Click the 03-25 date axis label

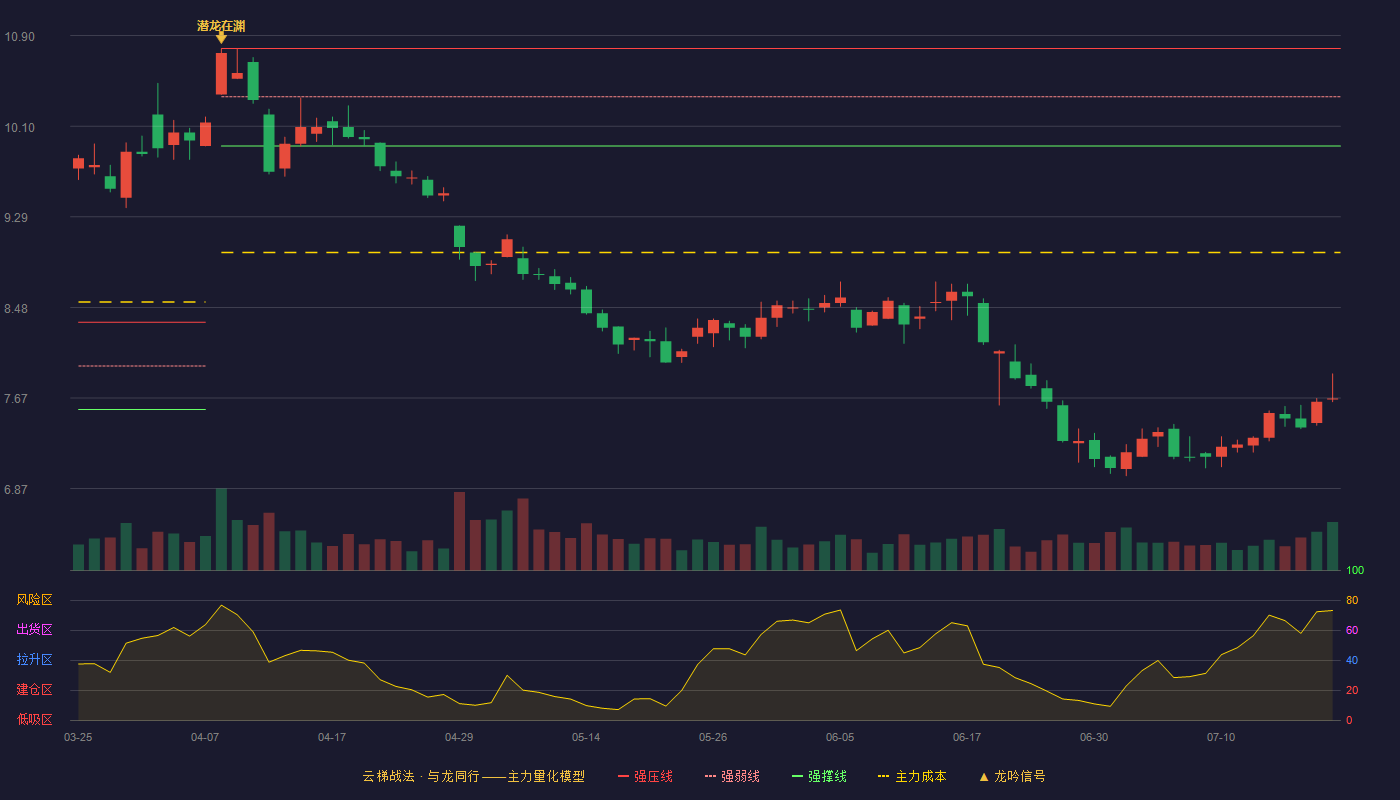pyautogui.click(x=78, y=737)
